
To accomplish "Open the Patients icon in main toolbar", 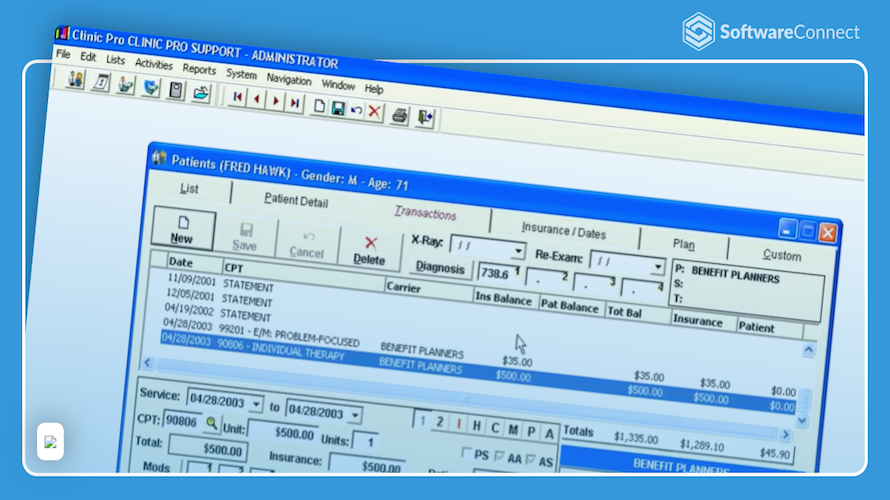I will pyautogui.click(x=75, y=79).
